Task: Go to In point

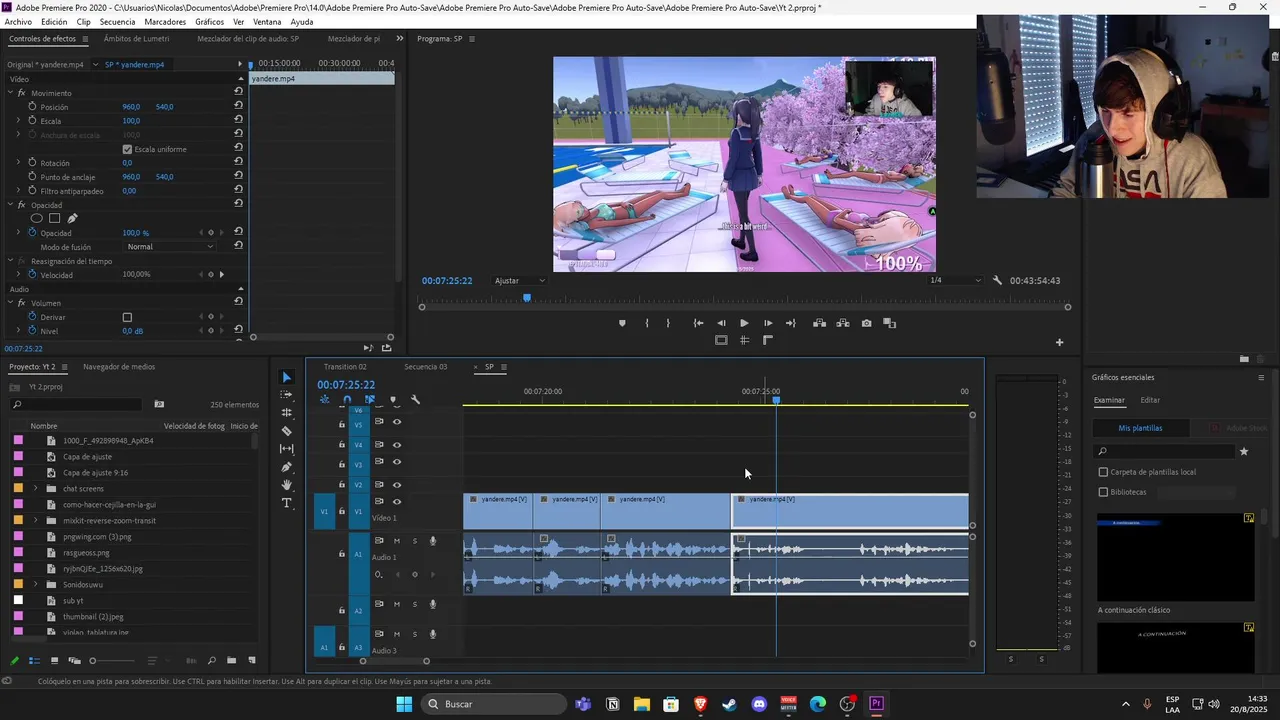Action: point(698,323)
